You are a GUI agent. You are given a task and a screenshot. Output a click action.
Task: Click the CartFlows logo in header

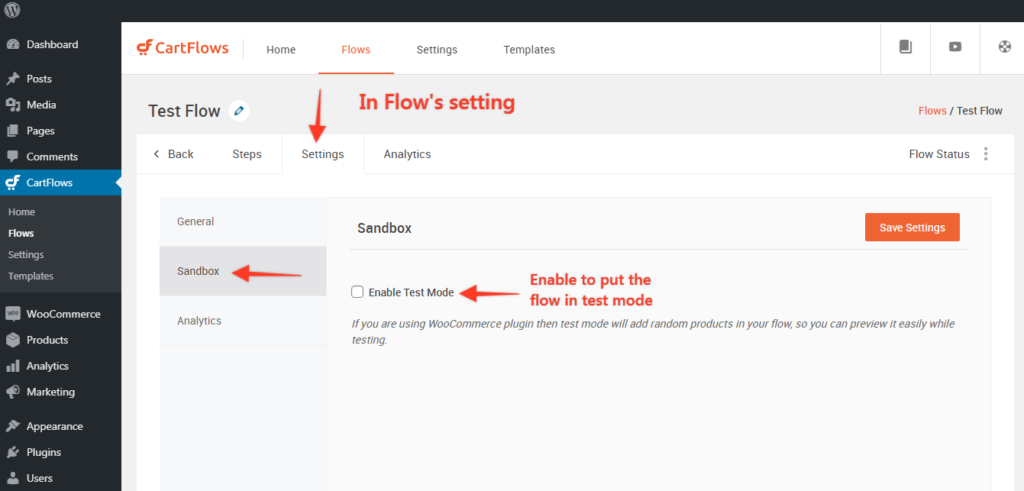tap(182, 48)
